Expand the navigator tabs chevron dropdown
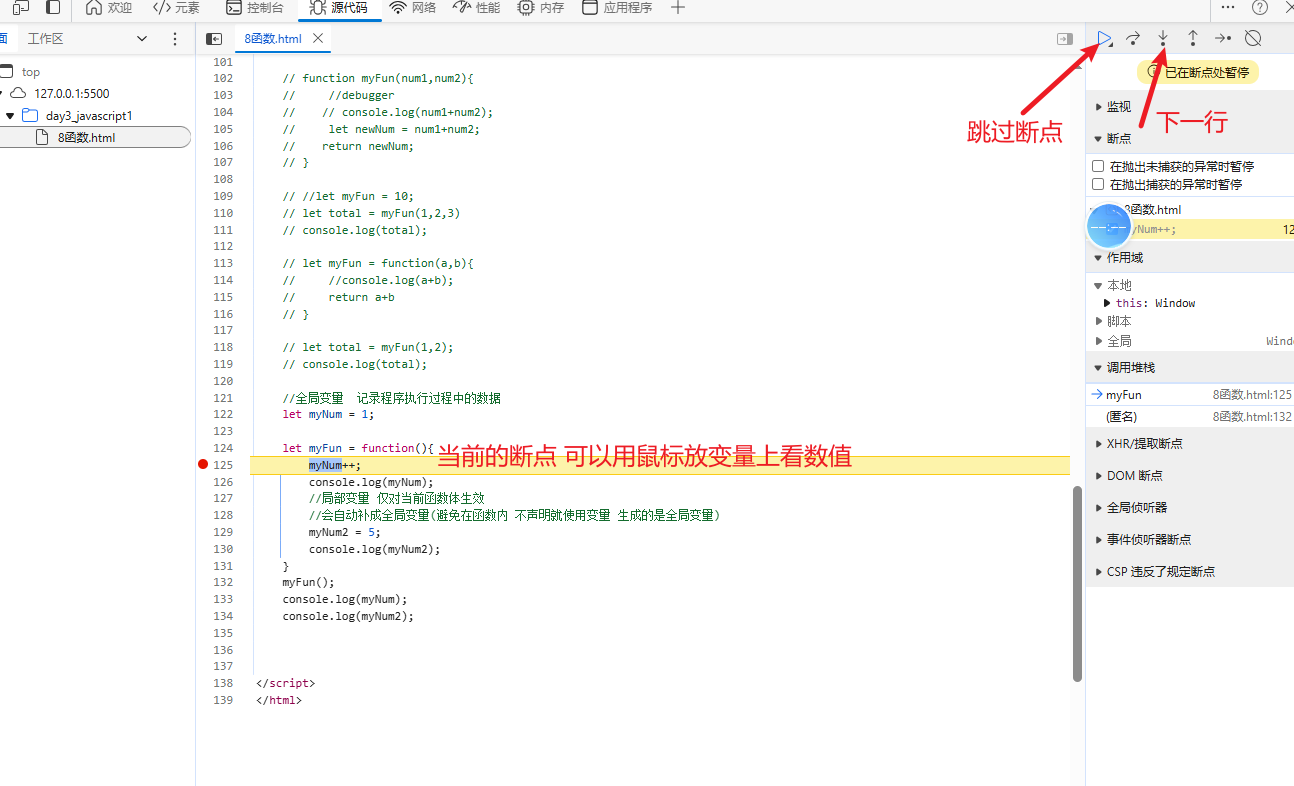Screen dimensions: 1294x786 click(x=142, y=39)
